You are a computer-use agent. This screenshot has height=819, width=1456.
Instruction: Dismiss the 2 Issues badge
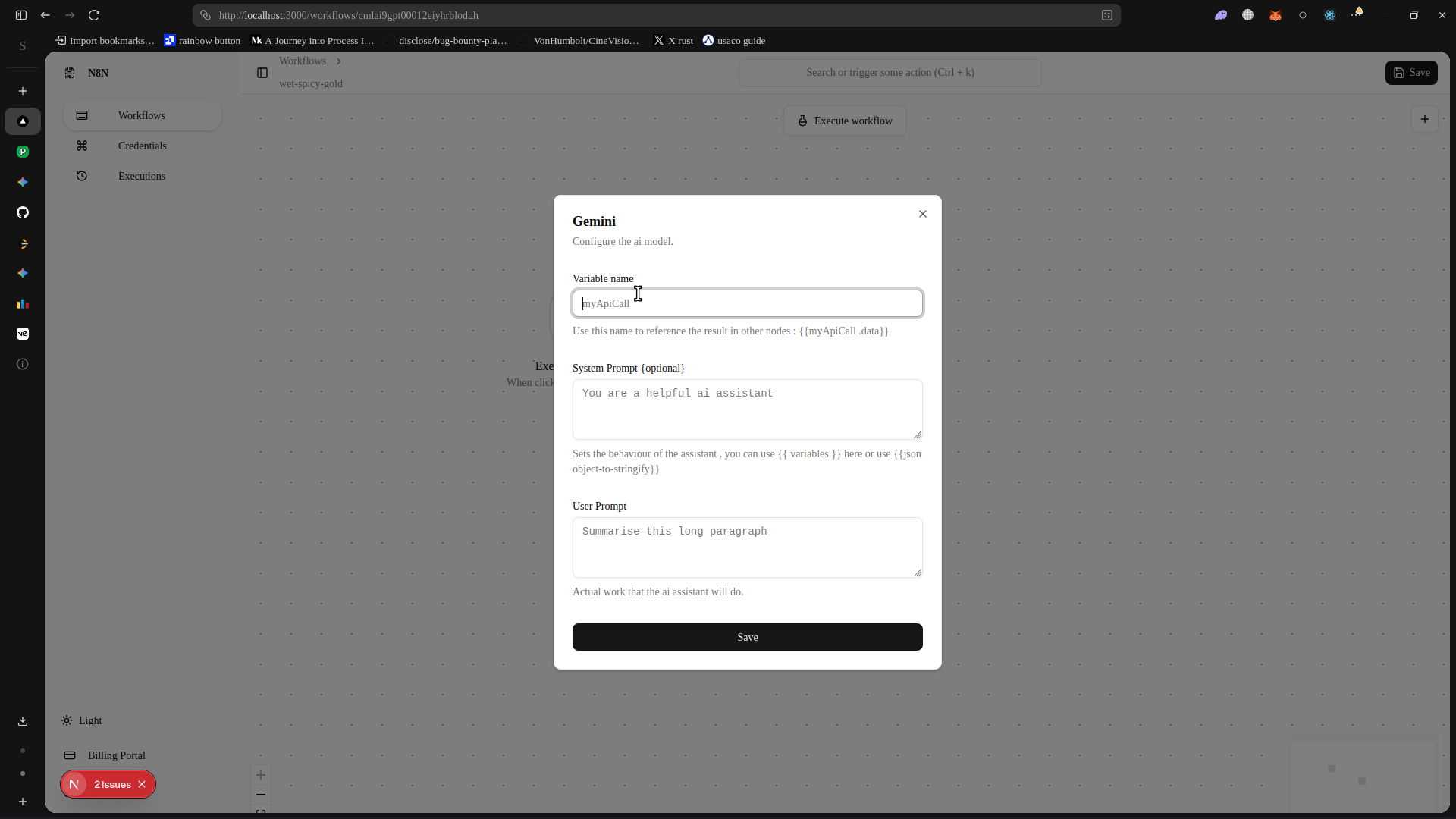[142, 784]
